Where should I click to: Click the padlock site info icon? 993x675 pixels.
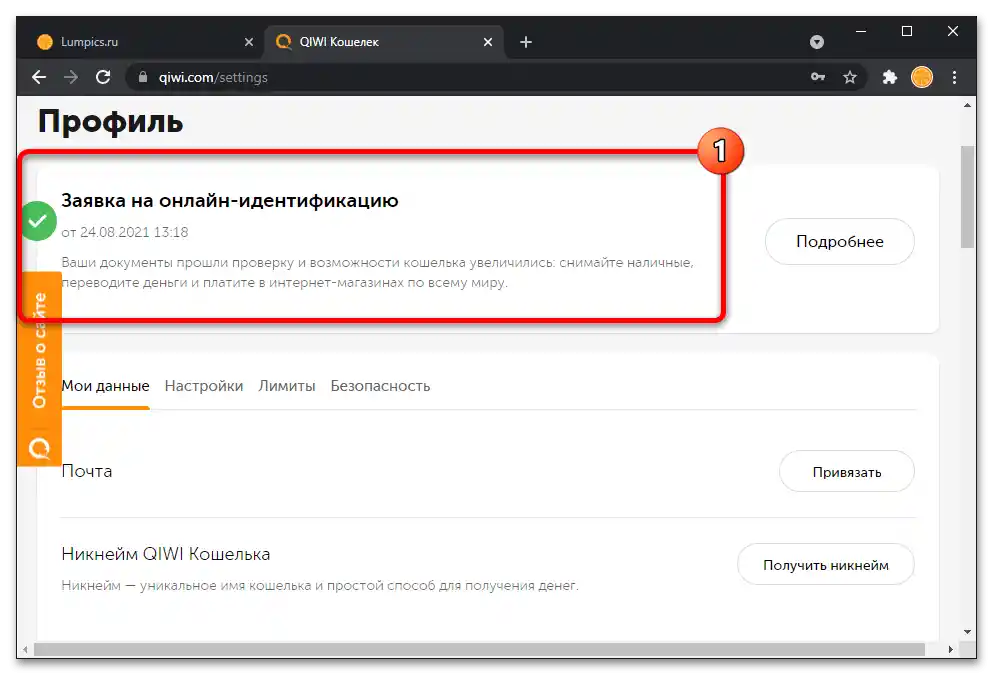coord(143,77)
